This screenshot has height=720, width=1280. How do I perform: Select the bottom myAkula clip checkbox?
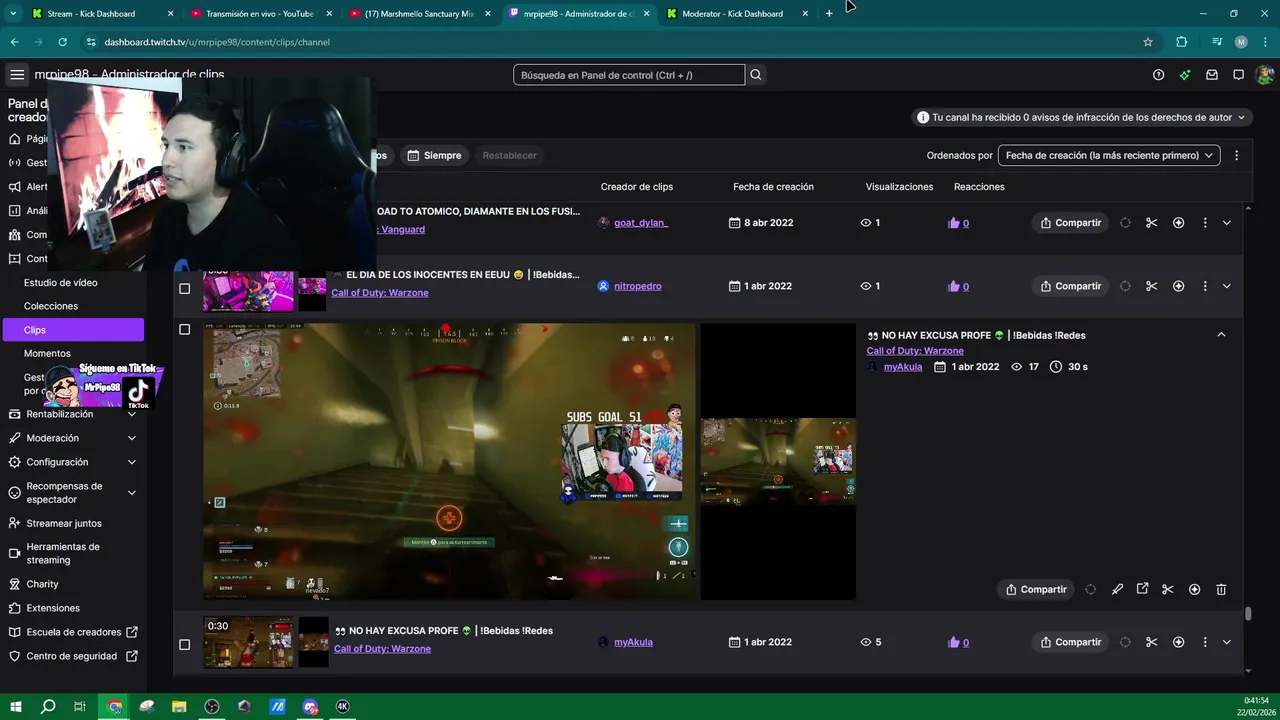click(184, 645)
